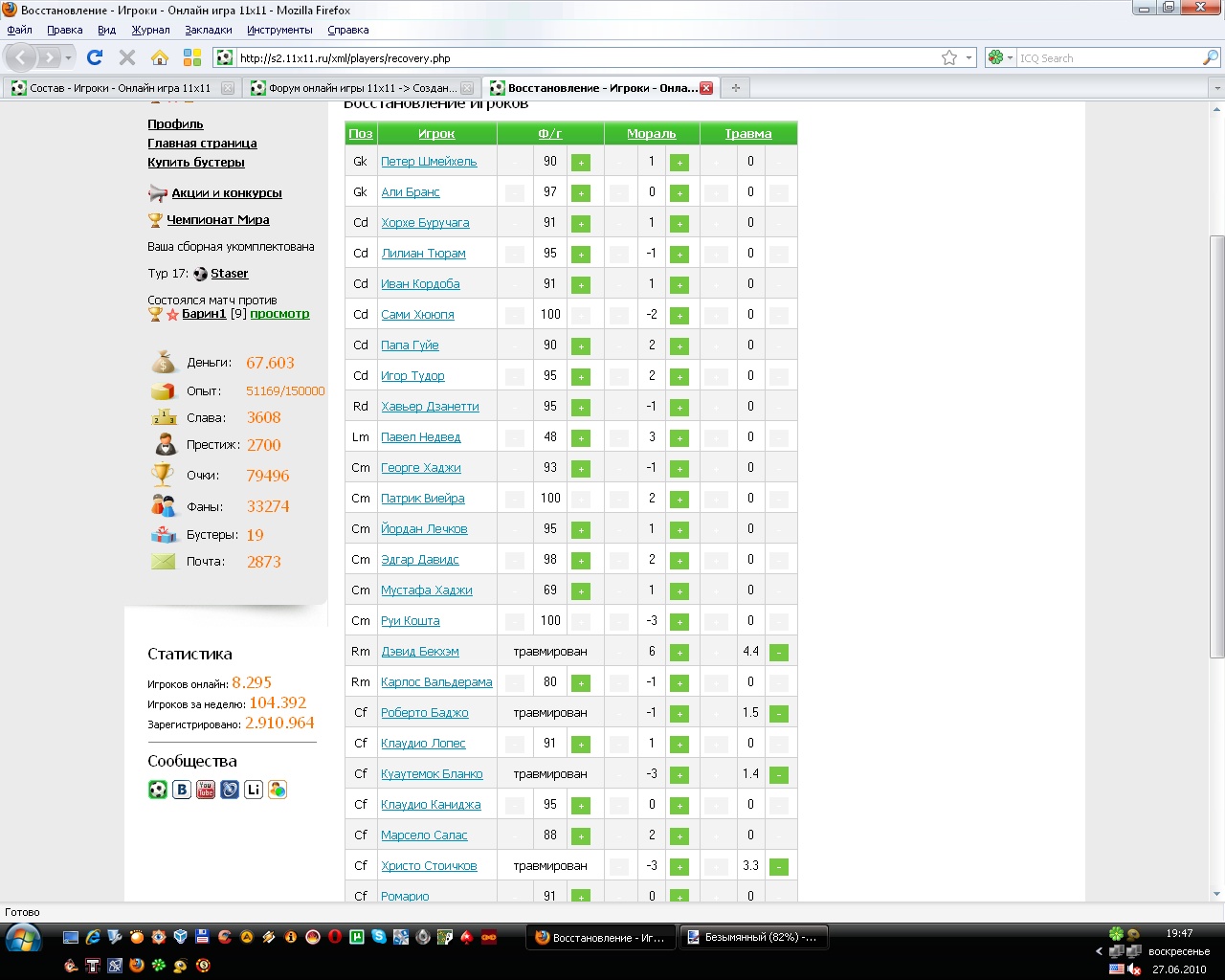
Task: Click the просмотр match link
Action: pyautogui.click(x=279, y=314)
